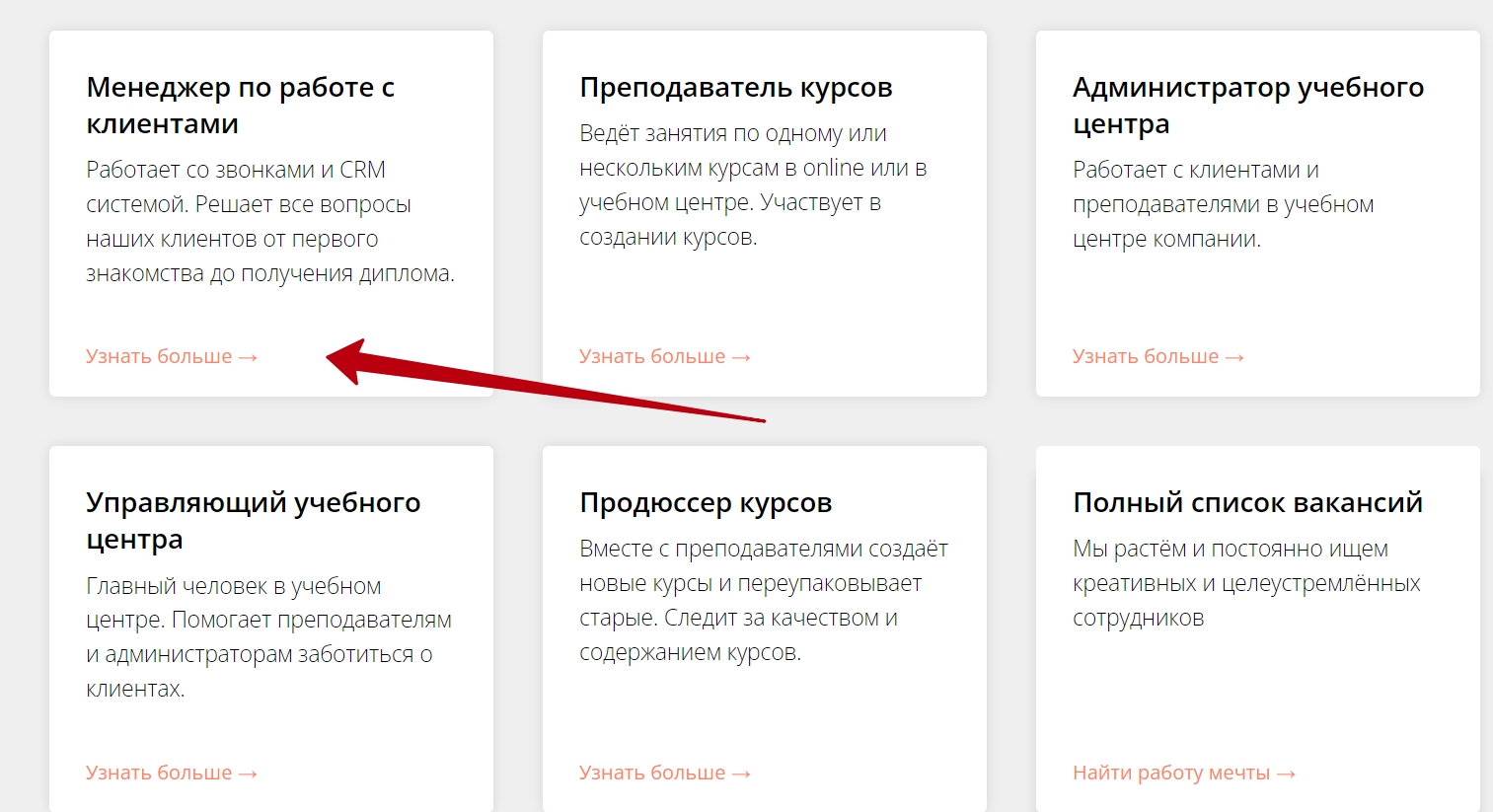The width and height of the screenshot is (1493, 812).
Task: Select the heading "Менеджер по работе с клиентами"
Action: click(x=241, y=106)
